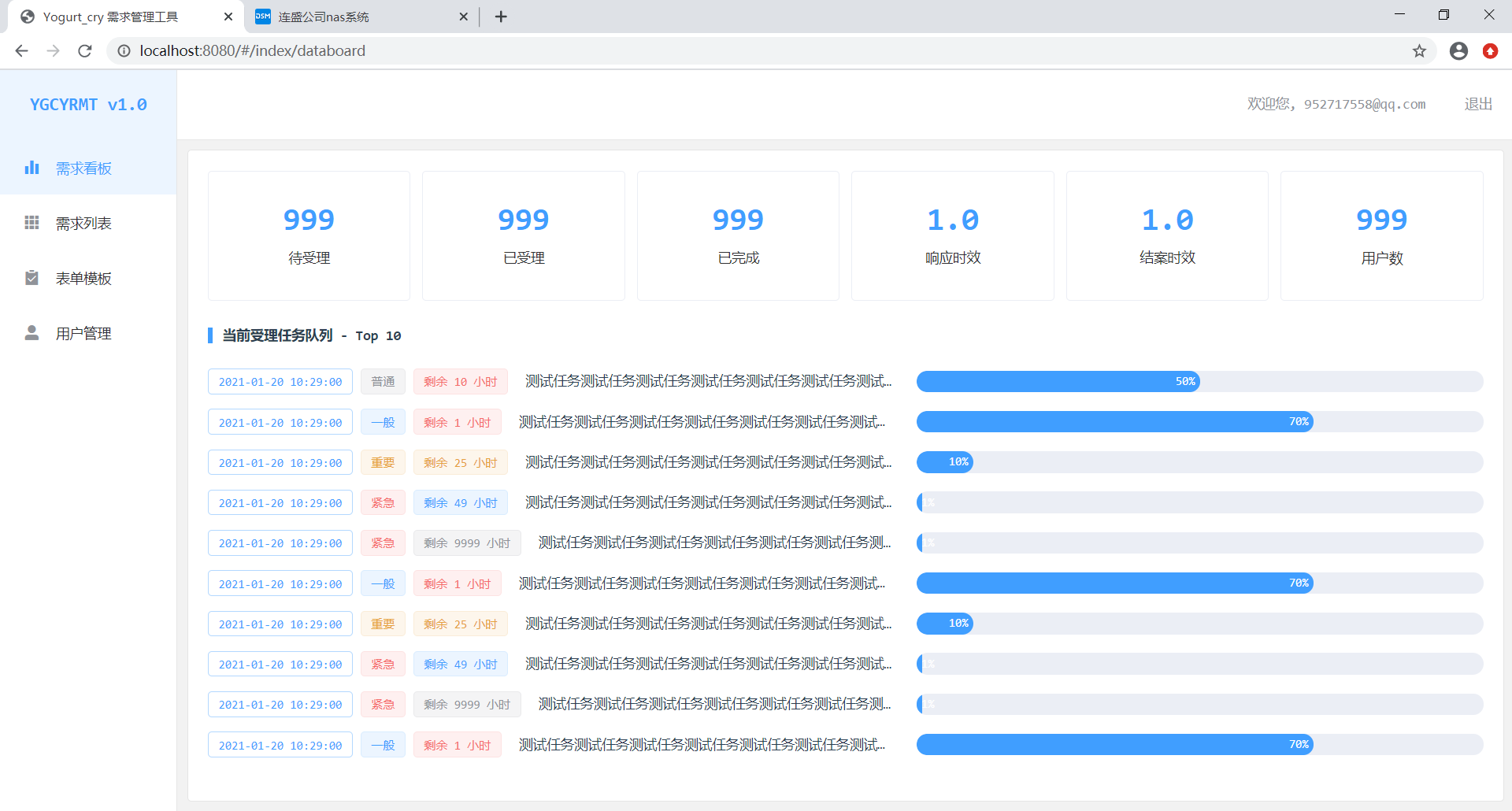
Task: Close the 连盛公司nas系统 tab
Action: pos(463,17)
